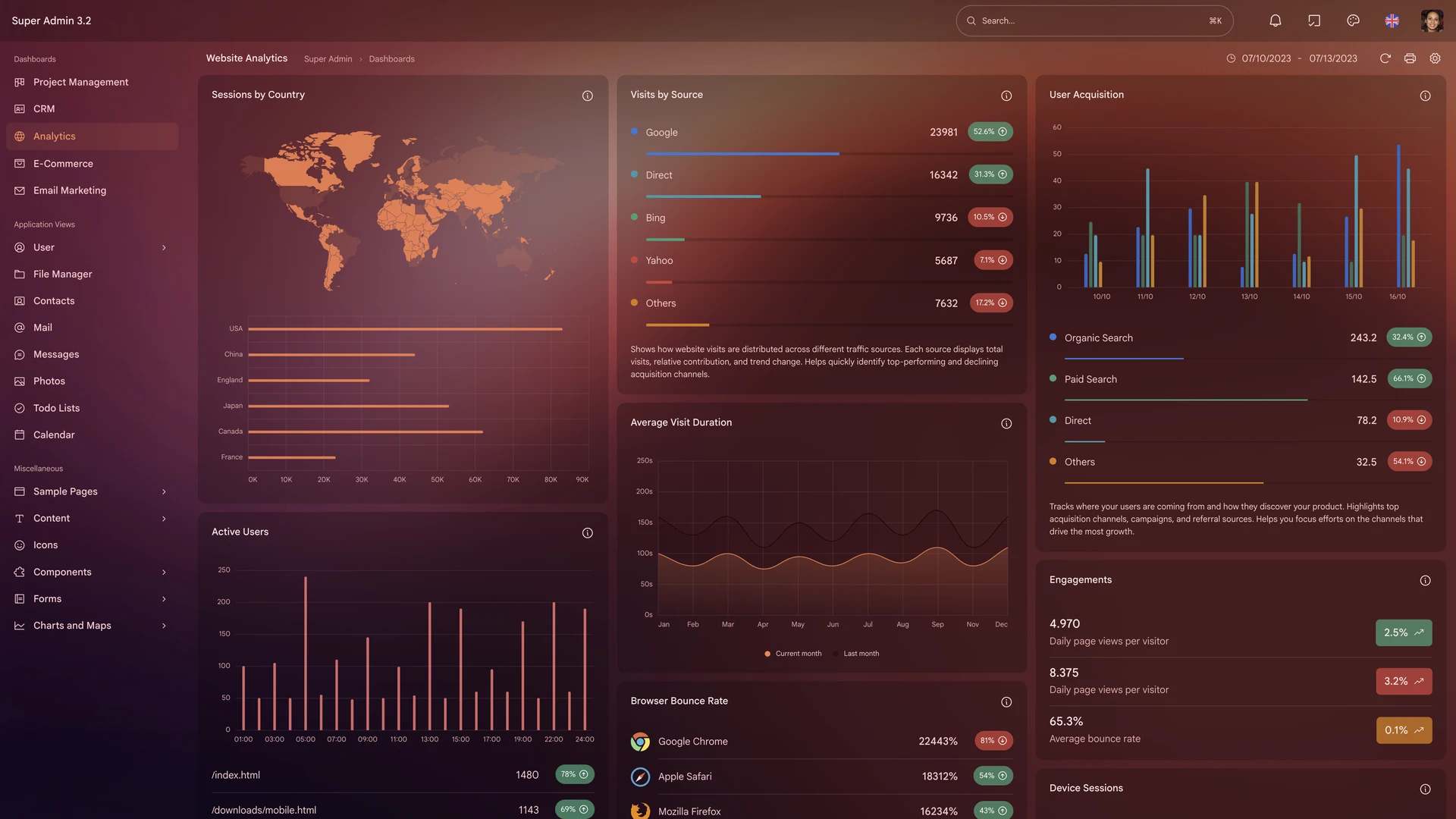Toggle Last month legend item

tap(855, 654)
